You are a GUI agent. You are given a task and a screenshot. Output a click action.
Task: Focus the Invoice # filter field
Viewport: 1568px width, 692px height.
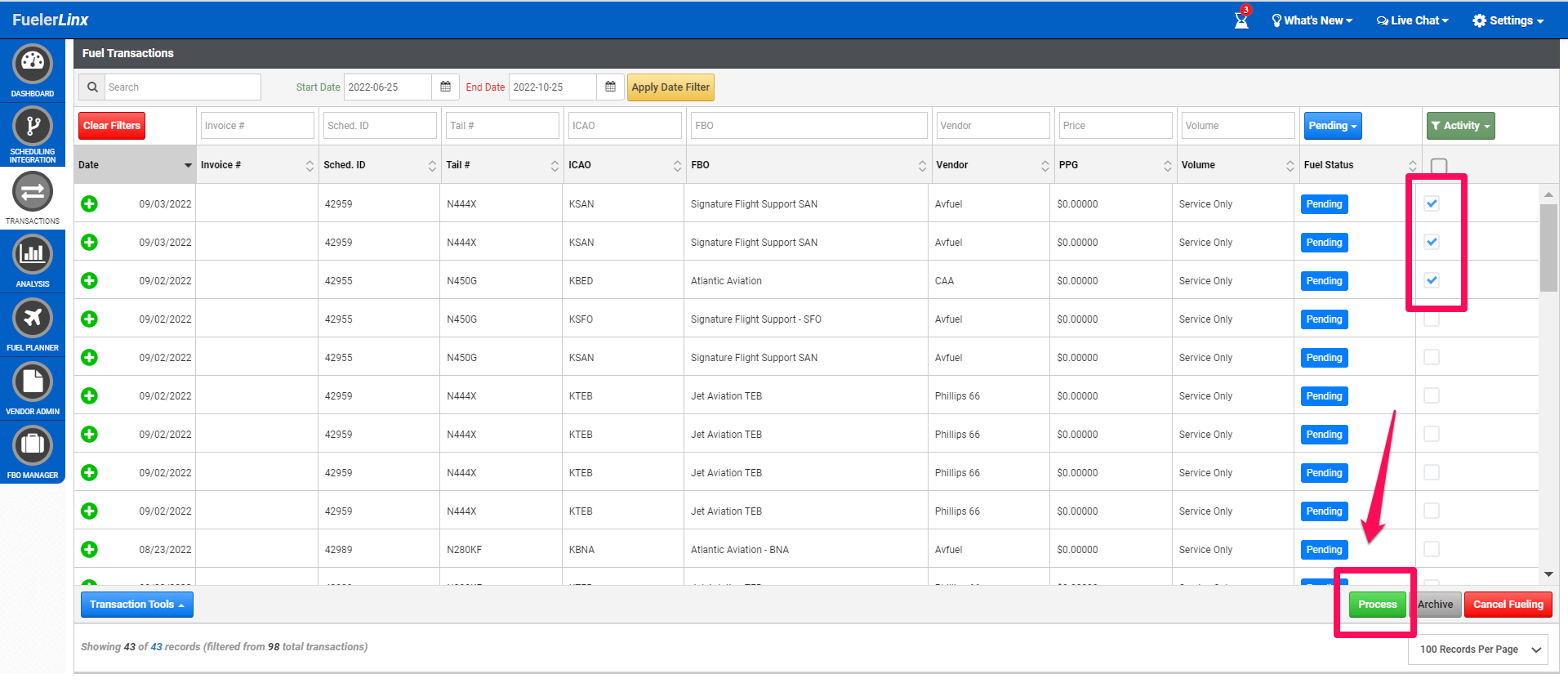257,126
